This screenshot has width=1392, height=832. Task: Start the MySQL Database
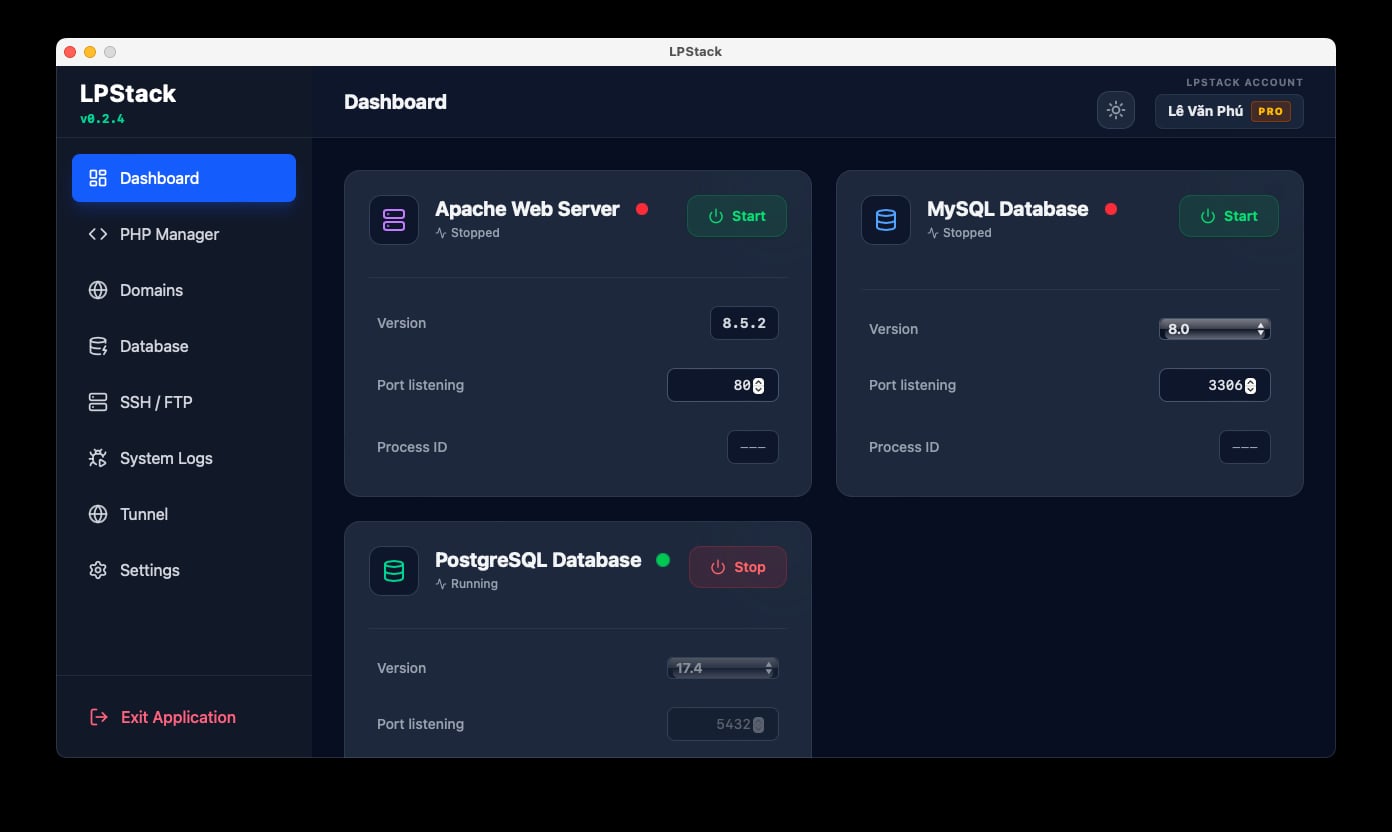click(x=1229, y=216)
